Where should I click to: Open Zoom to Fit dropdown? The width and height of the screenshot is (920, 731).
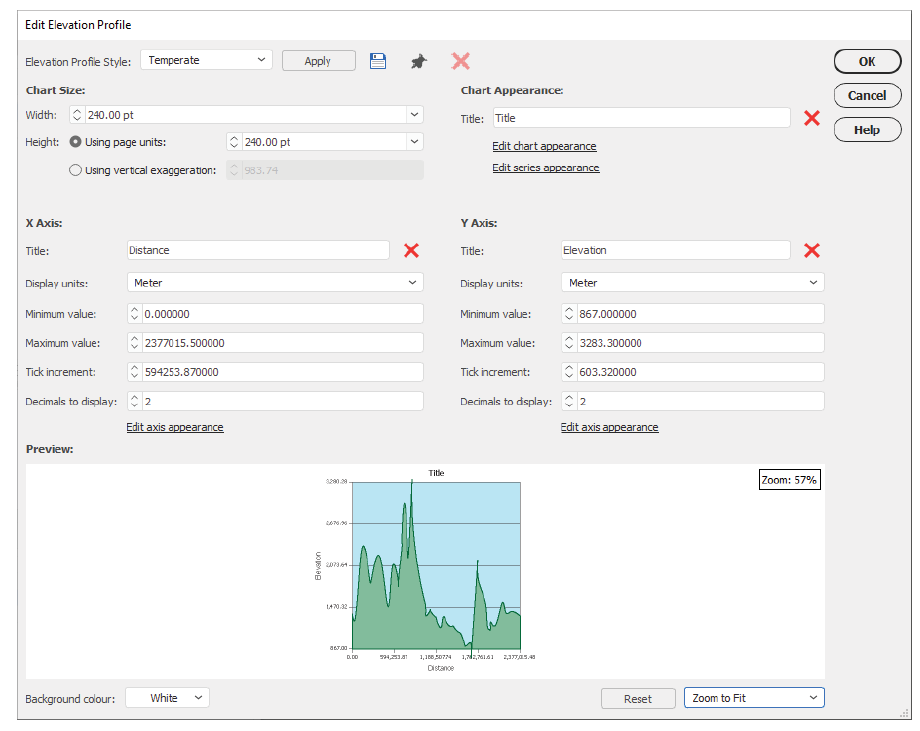tap(754, 698)
